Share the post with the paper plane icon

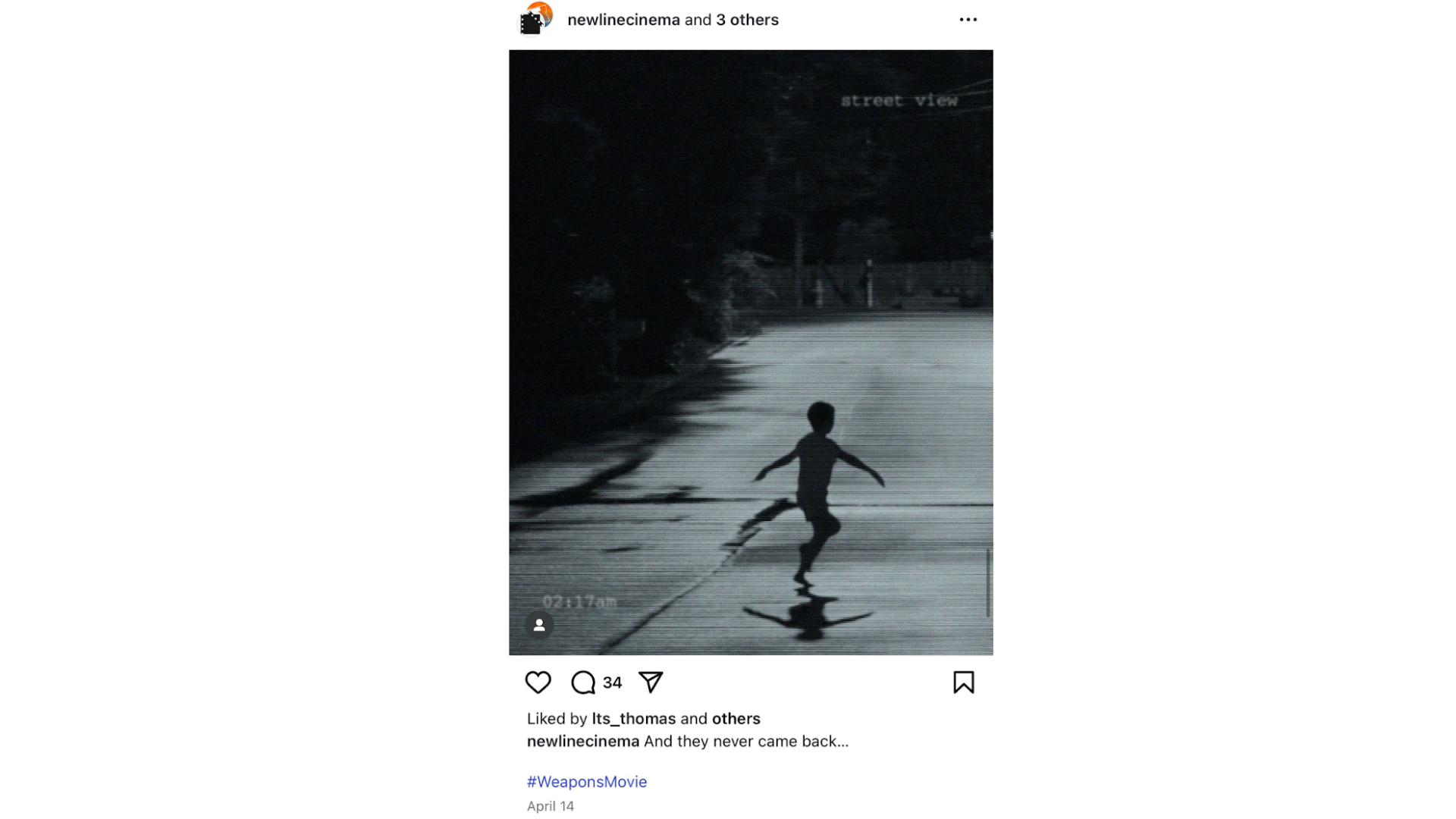click(651, 682)
